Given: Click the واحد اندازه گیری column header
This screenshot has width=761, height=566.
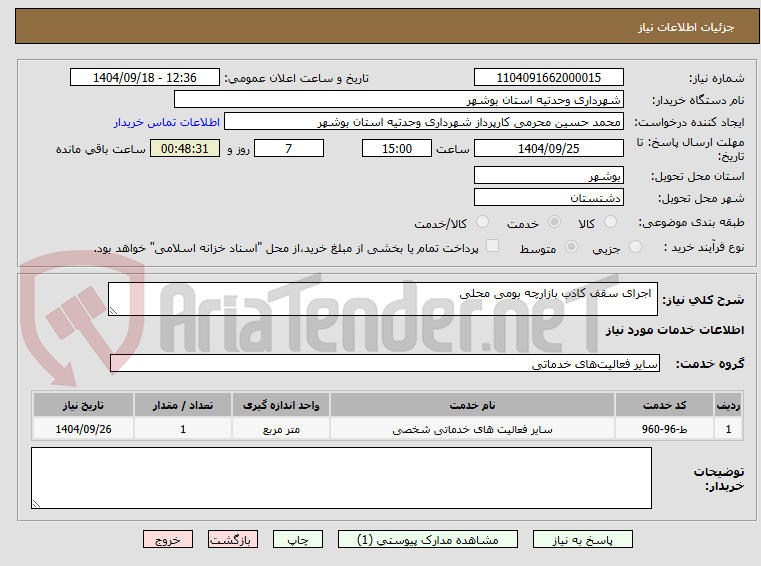Looking at the screenshot, I should (281, 405).
